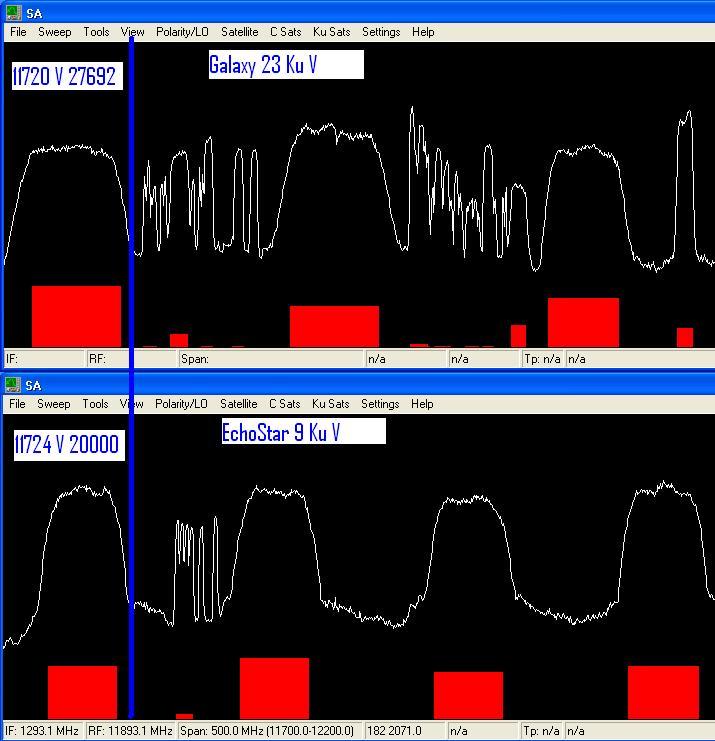The height and width of the screenshot is (741, 715).
Task: Click Tp: n/a field in top window
Action: point(542,359)
